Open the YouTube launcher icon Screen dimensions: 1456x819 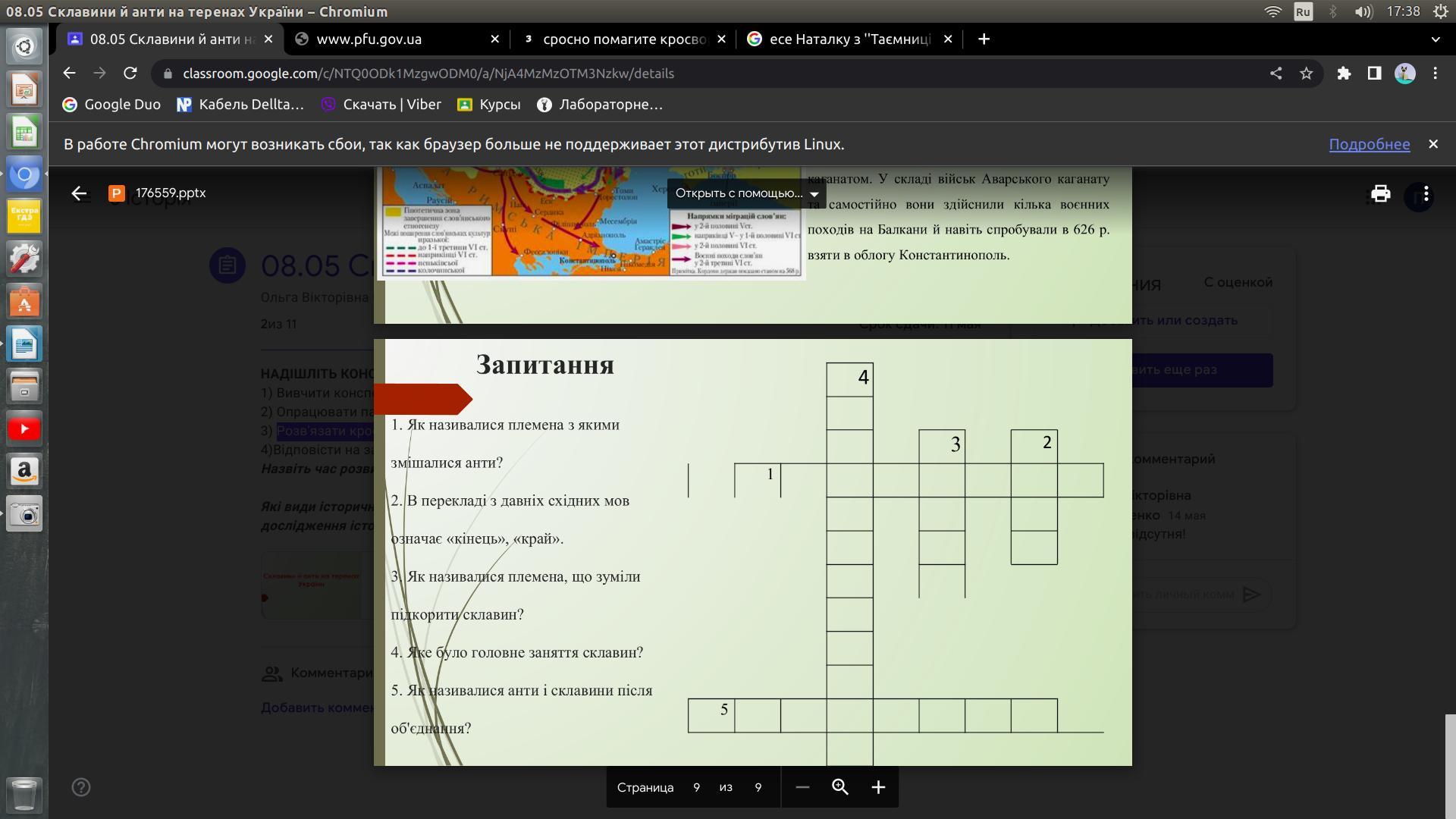[x=24, y=429]
